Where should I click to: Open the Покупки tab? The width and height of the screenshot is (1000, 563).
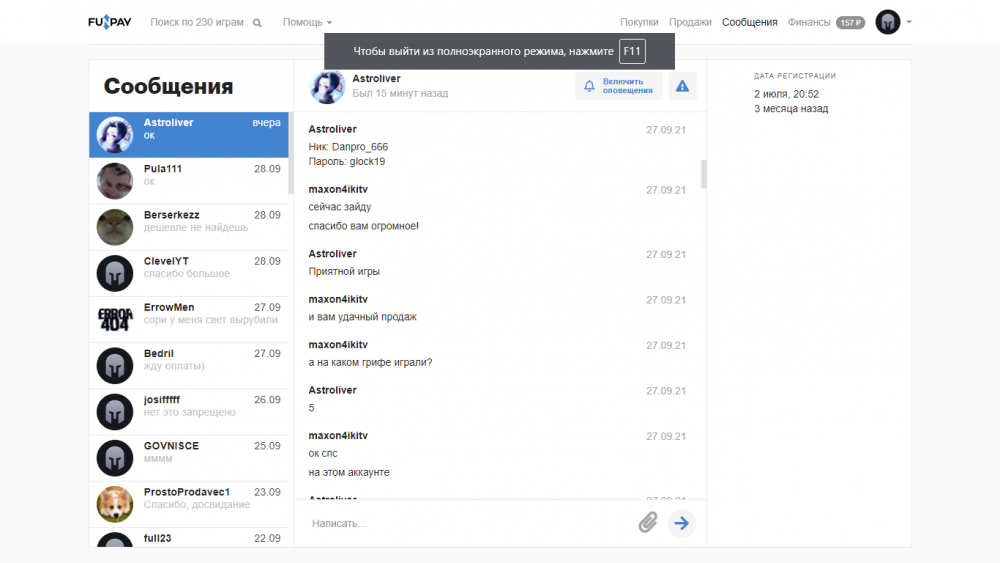(x=639, y=22)
